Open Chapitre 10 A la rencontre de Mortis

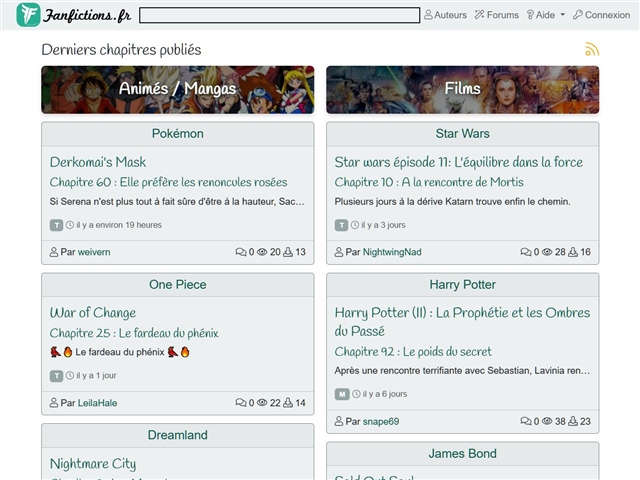[429, 182]
